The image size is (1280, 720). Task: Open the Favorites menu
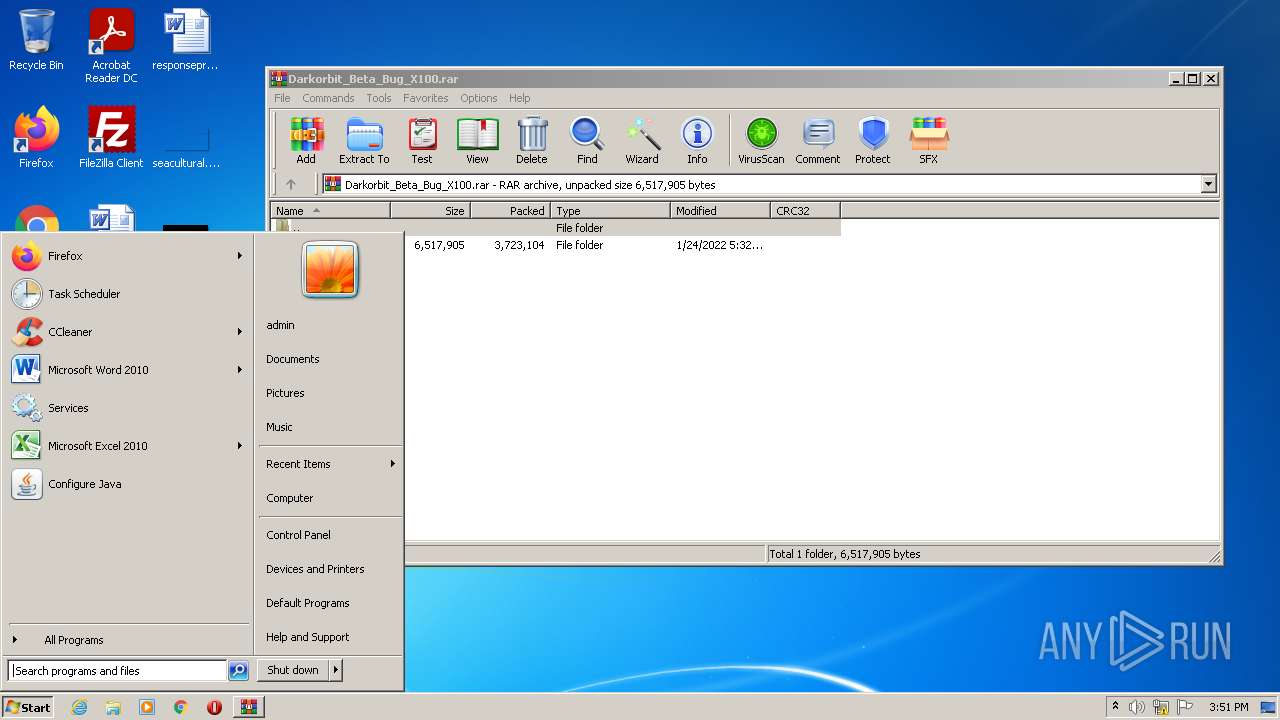click(425, 98)
